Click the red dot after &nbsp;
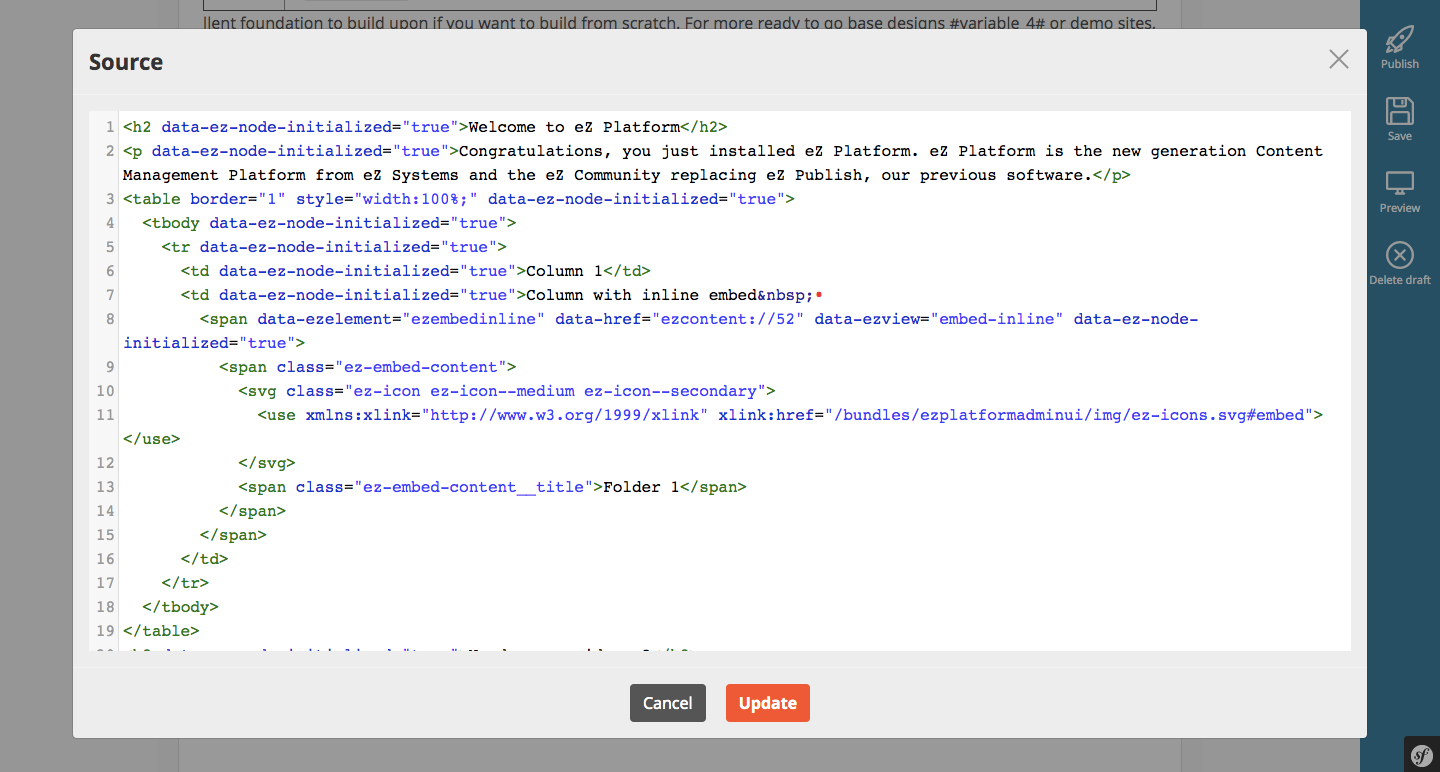Image resolution: width=1440 pixels, height=772 pixels. [819, 295]
